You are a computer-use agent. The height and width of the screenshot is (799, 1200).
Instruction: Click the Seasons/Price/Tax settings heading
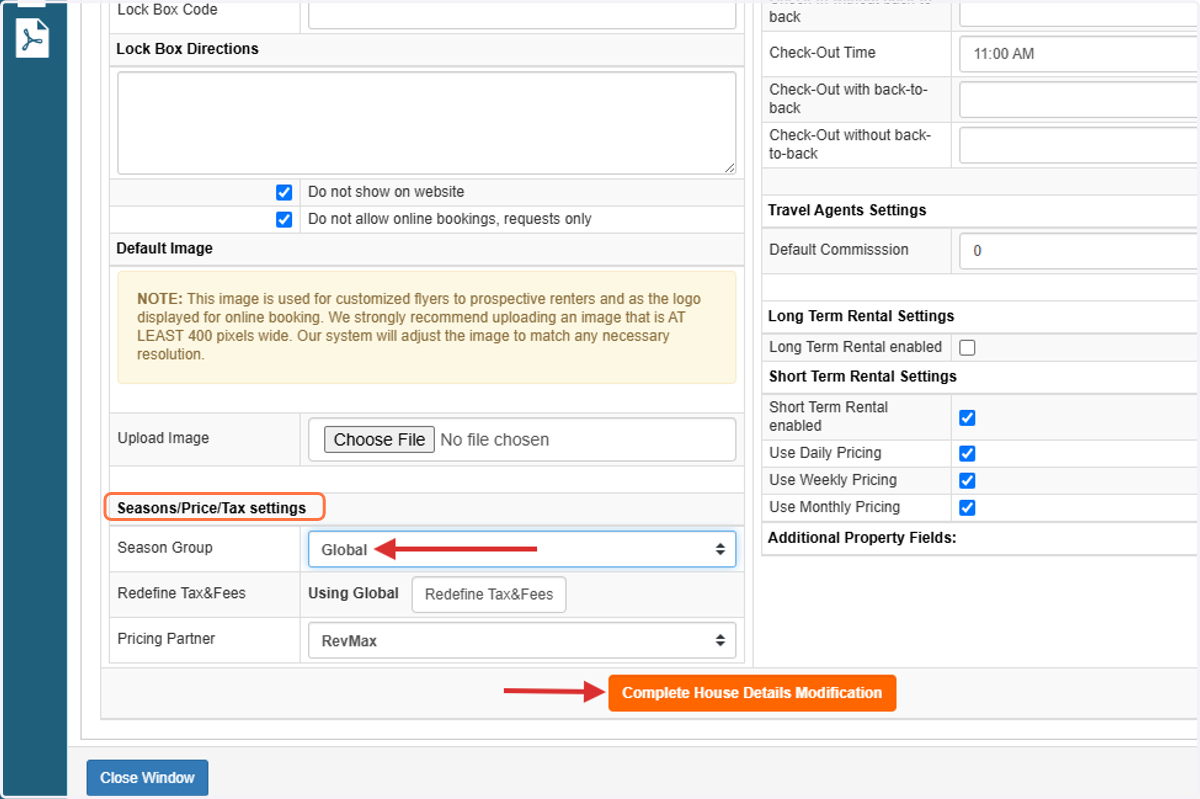pos(212,508)
